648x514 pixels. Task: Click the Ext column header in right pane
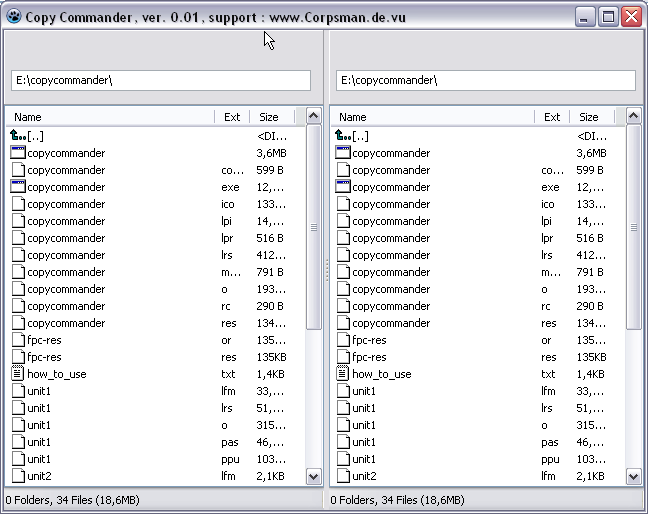[x=551, y=117]
